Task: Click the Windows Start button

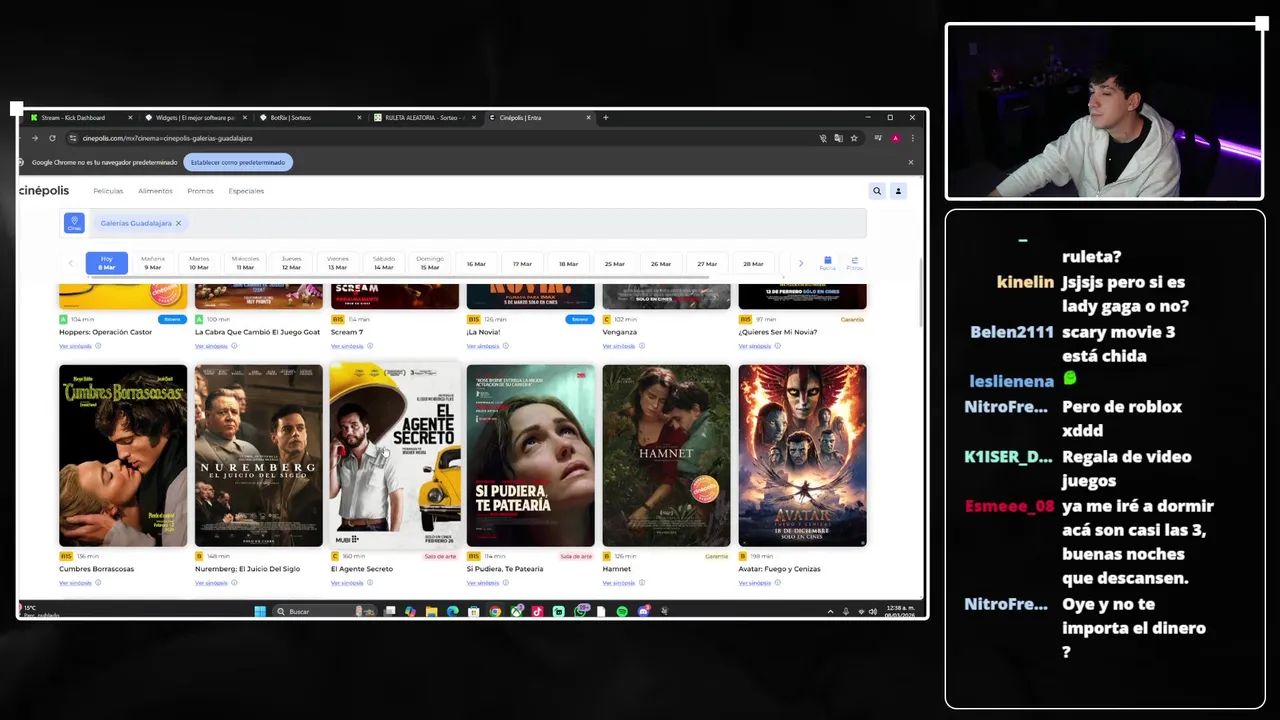Action: tap(259, 611)
